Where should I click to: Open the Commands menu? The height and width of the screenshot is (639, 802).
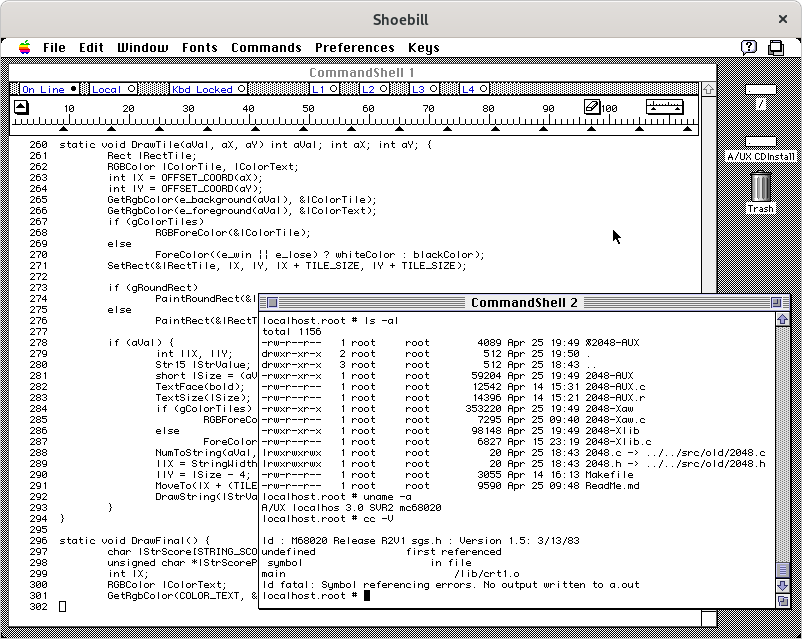click(266, 48)
